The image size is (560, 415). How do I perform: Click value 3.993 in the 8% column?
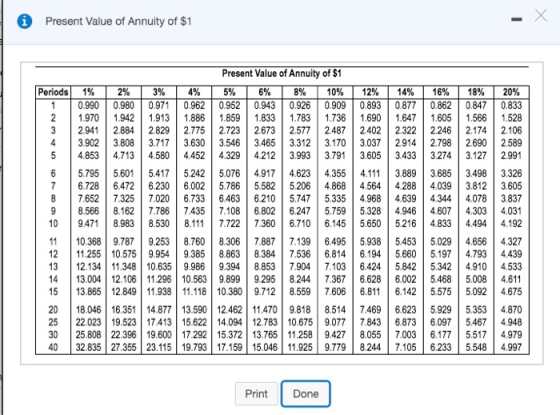[x=300, y=156]
